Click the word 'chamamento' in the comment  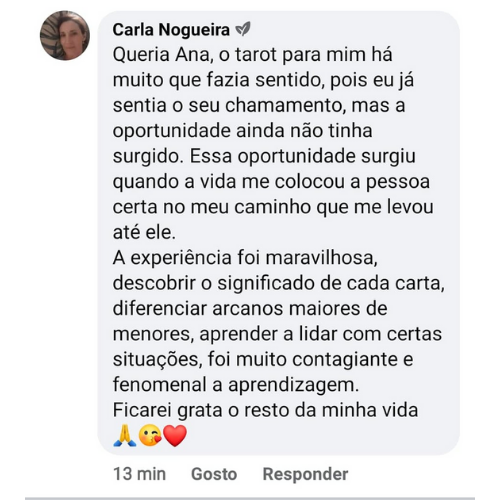(x=284, y=105)
